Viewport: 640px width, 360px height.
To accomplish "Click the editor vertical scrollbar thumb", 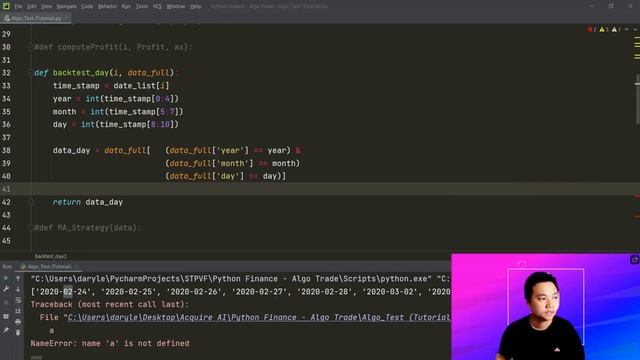I will [637, 99].
